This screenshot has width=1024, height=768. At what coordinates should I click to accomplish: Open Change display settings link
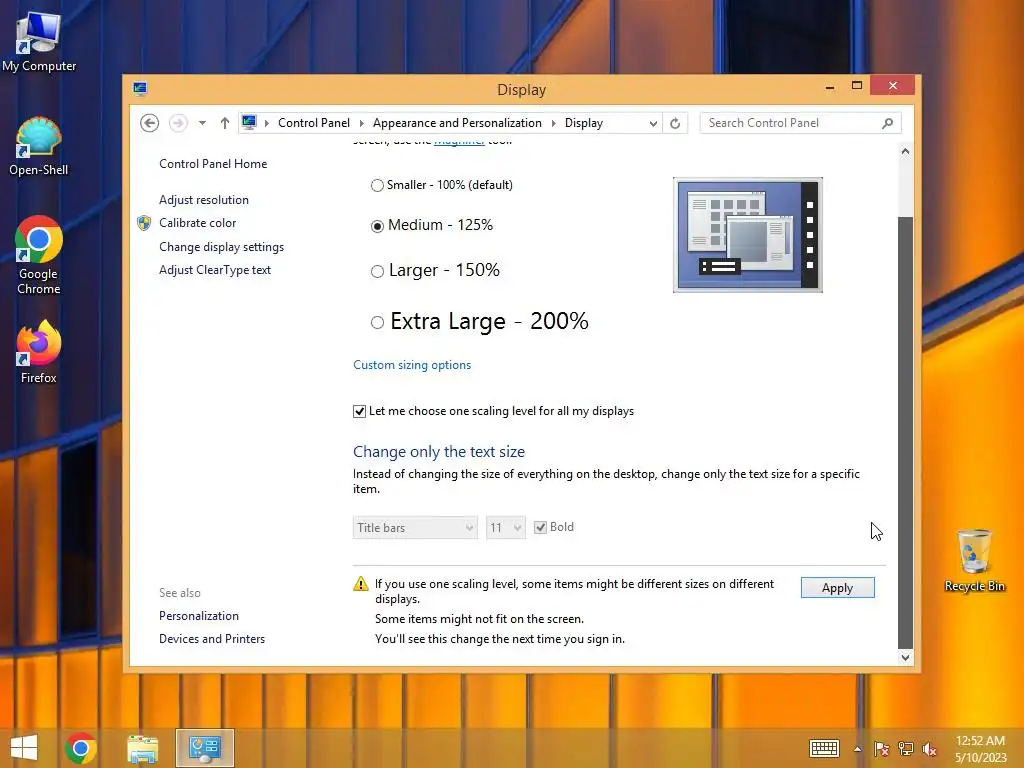221,247
